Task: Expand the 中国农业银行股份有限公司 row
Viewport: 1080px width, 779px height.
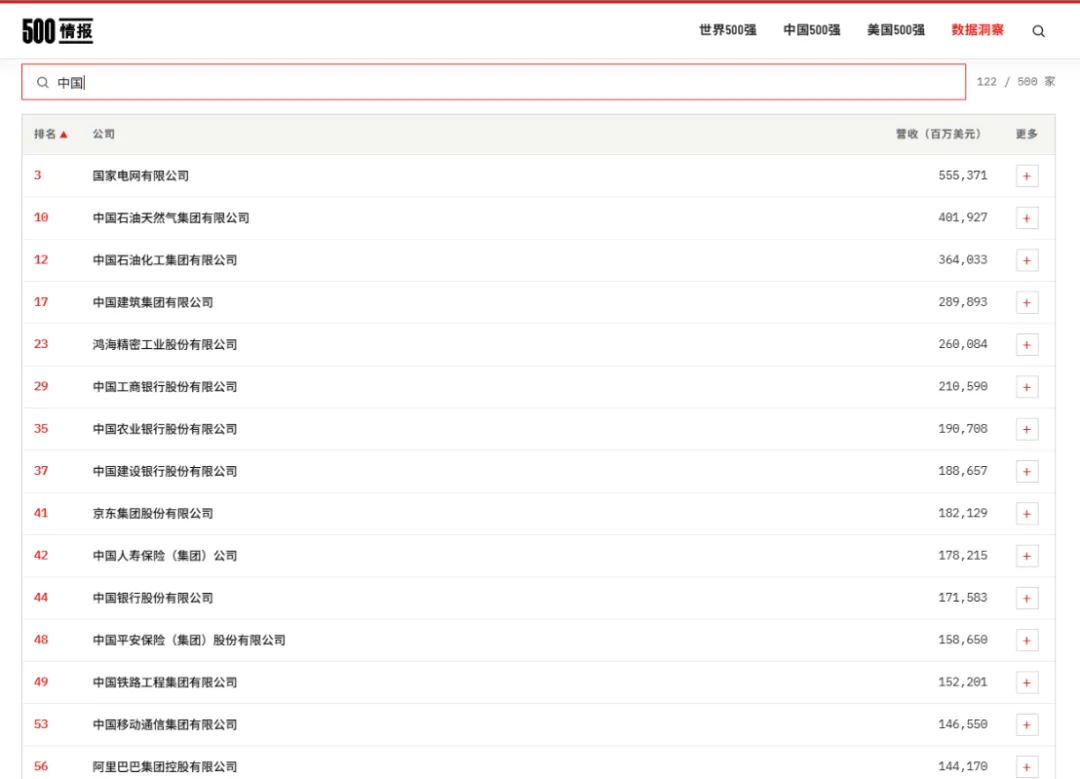Action: point(1027,430)
